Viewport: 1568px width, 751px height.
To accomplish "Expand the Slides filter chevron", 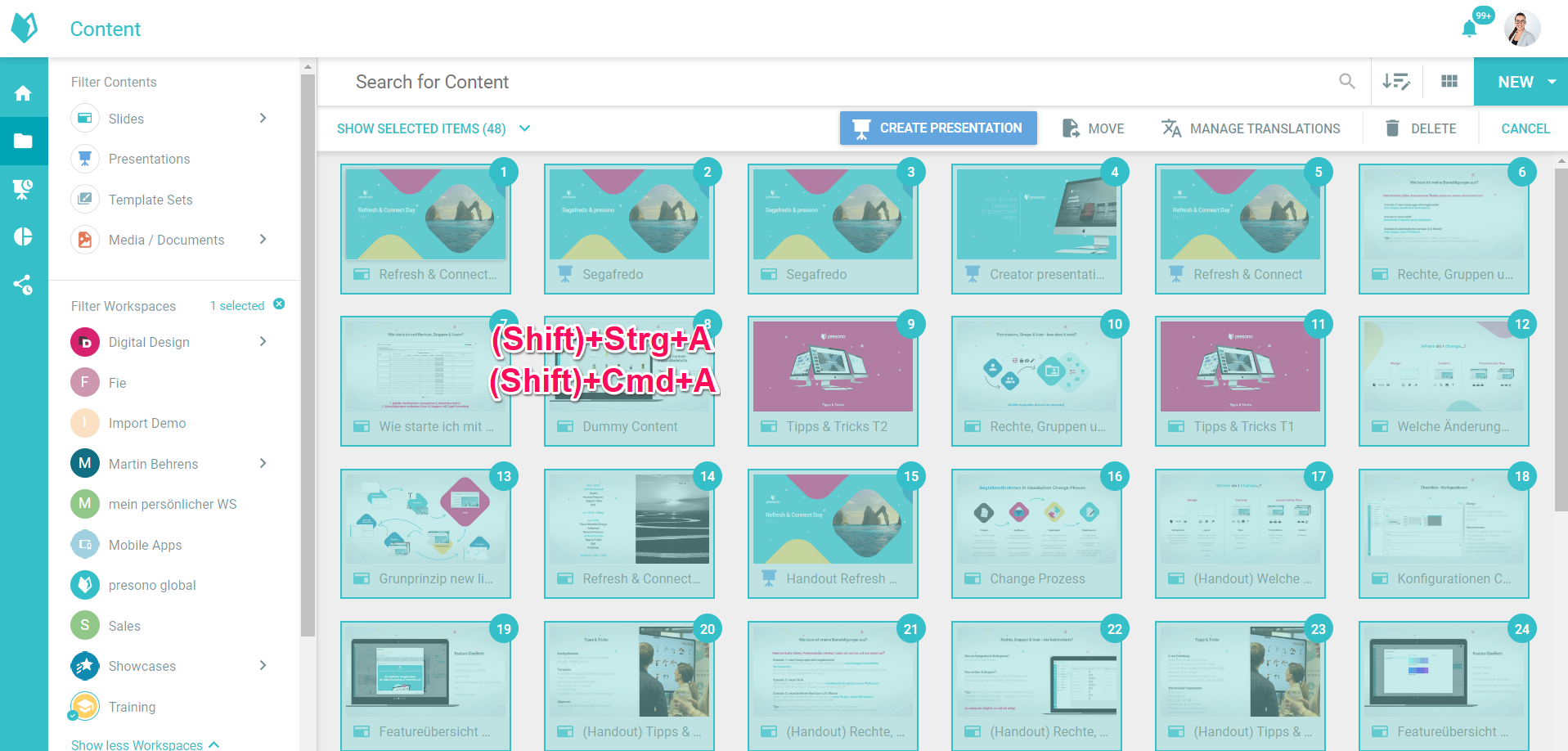I will click(x=263, y=119).
